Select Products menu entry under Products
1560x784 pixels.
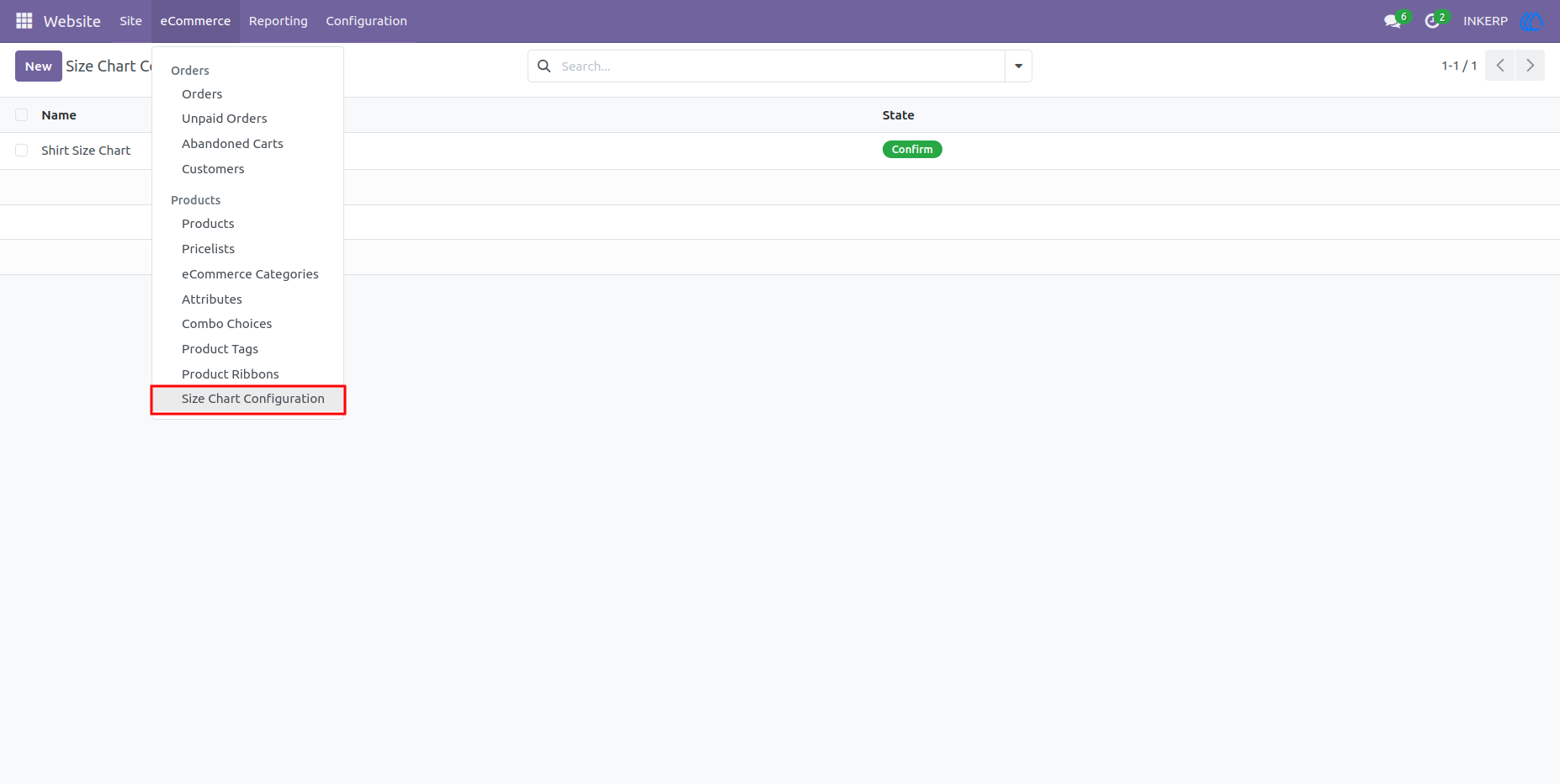(208, 224)
